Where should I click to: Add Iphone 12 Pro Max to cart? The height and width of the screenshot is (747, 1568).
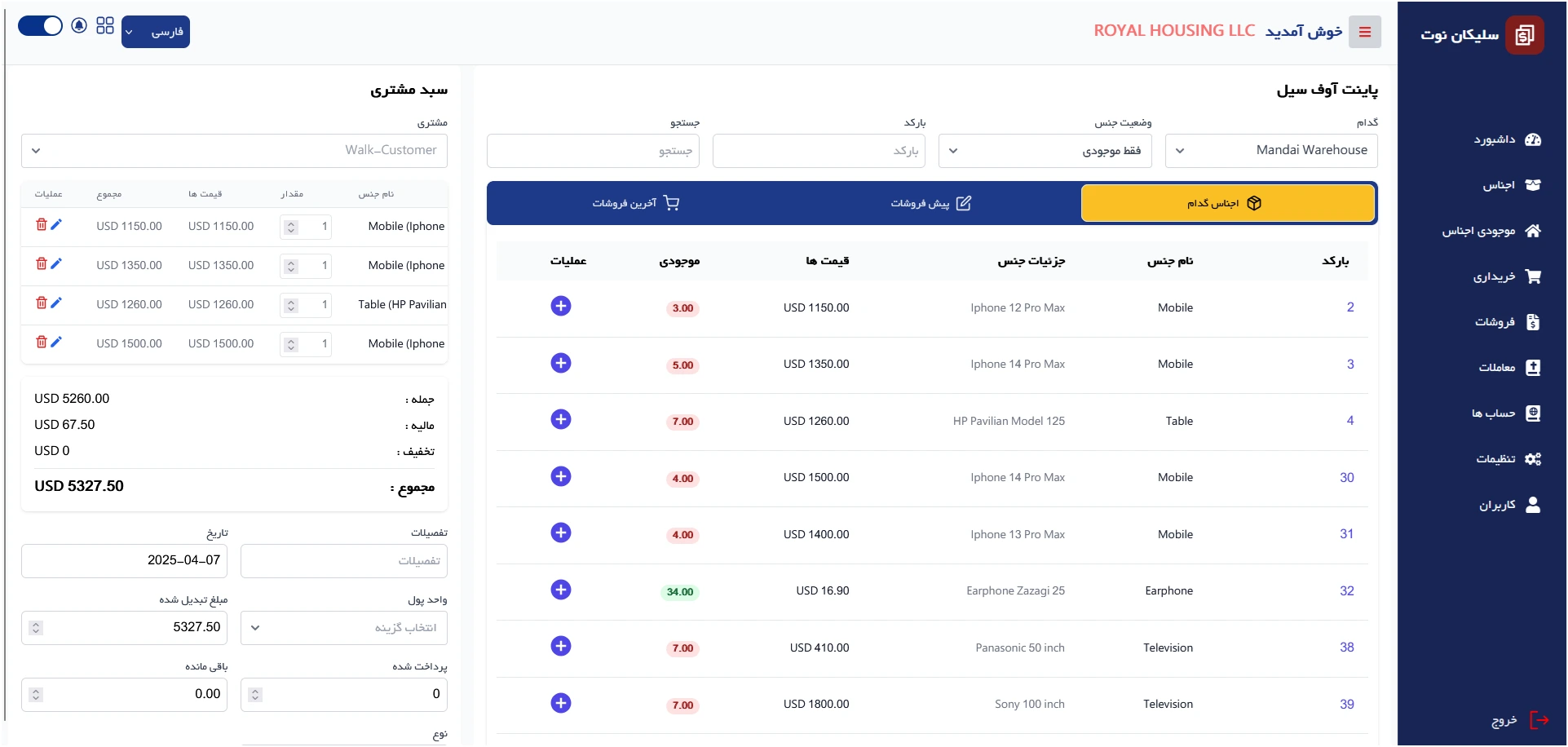561,306
